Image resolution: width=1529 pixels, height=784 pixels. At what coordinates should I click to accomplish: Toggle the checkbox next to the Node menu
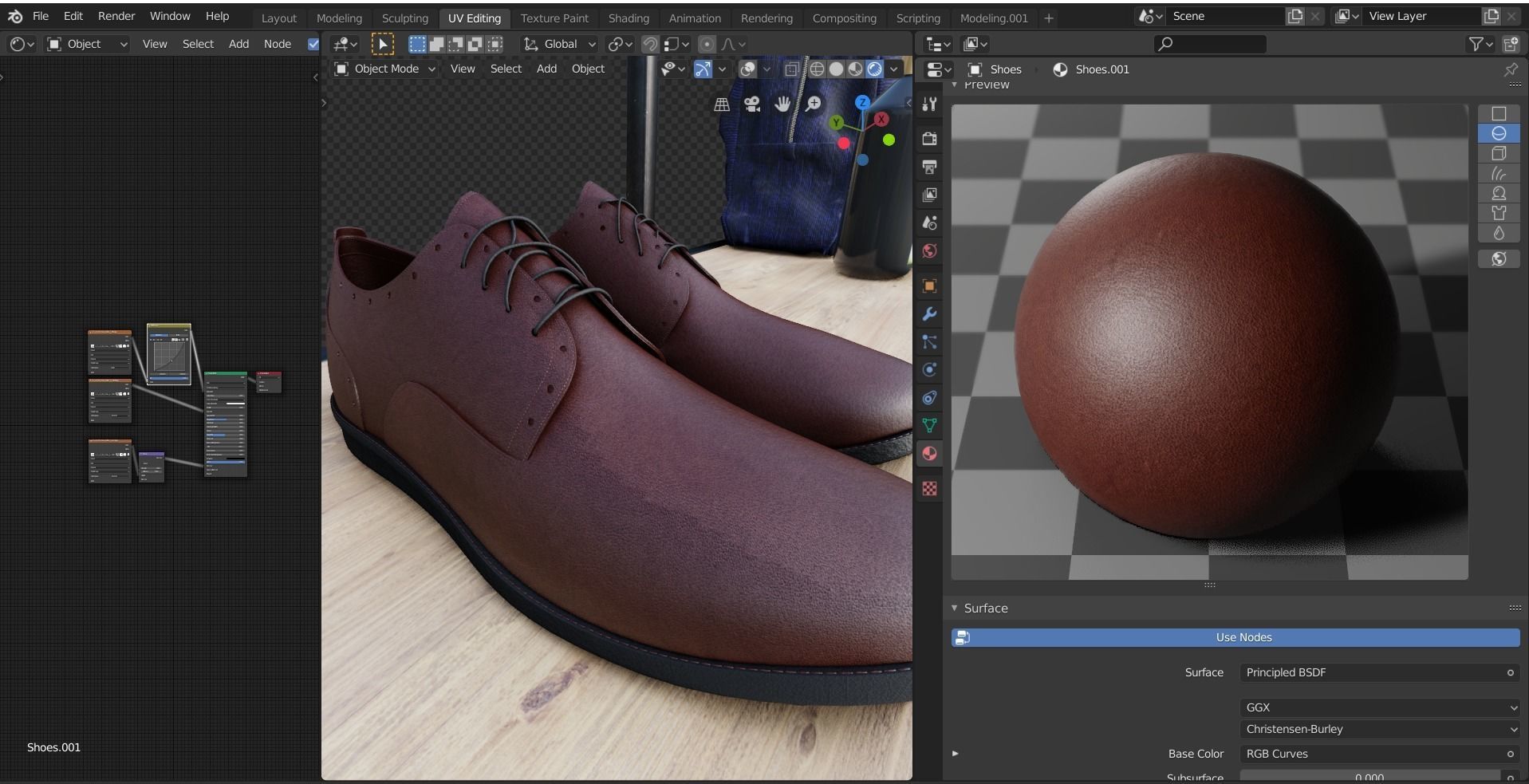coord(313,44)
